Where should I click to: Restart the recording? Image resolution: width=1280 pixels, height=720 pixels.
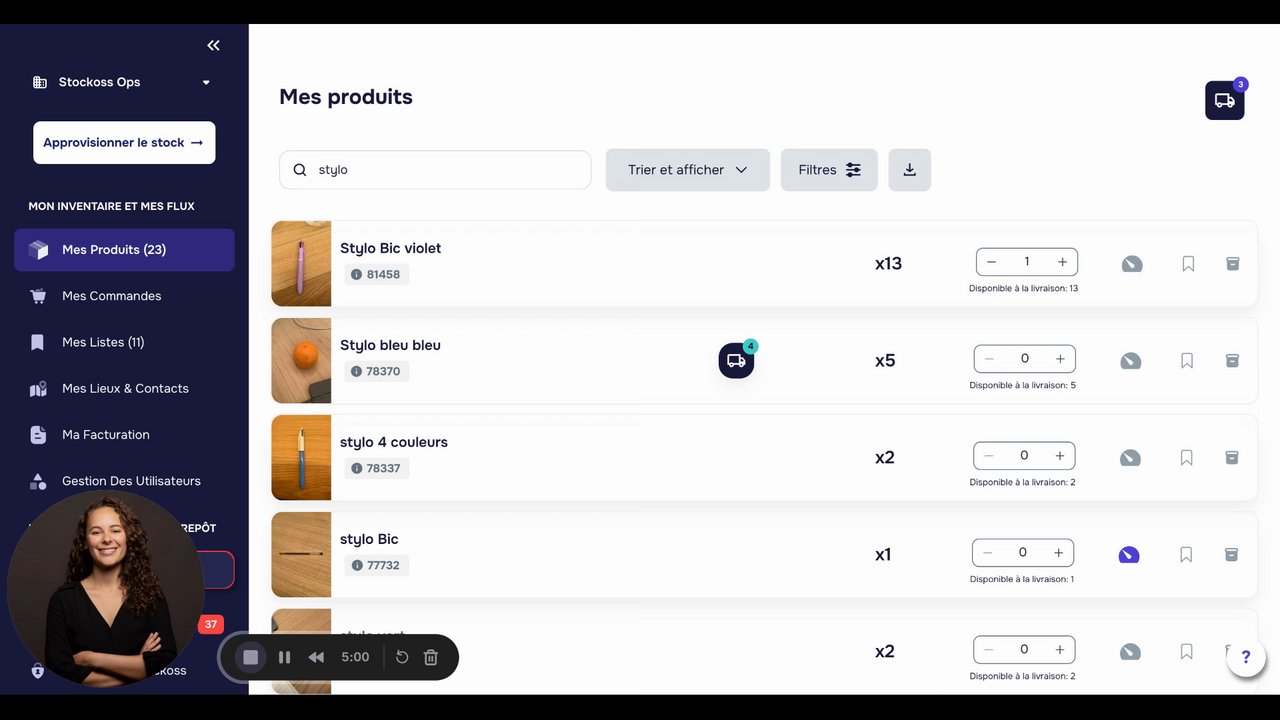click(402, 657)
